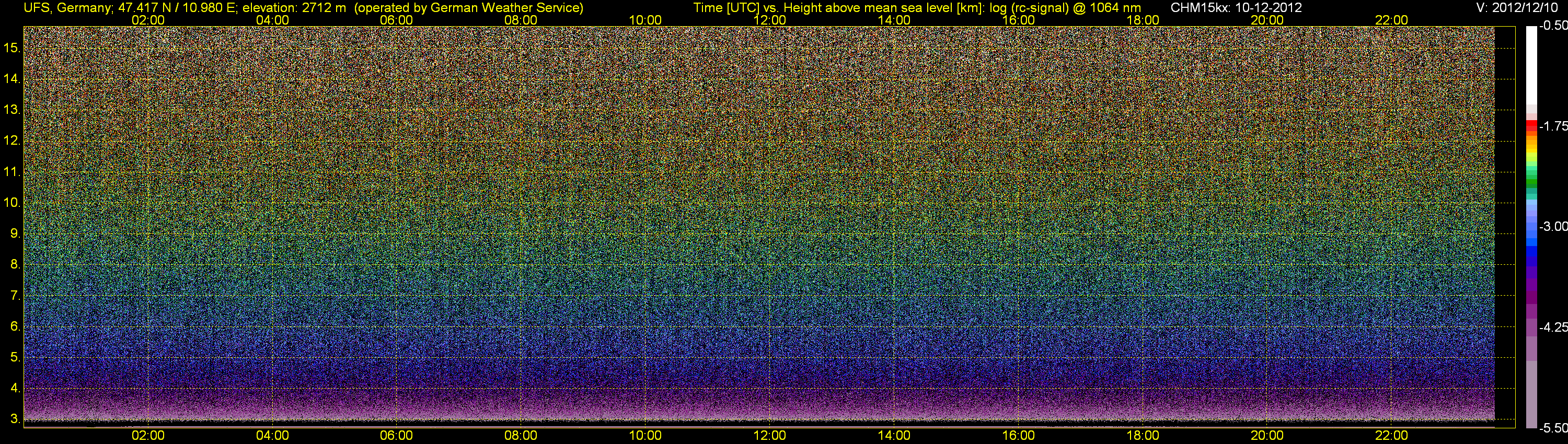The width and height of the screenshot is (1568, 444).
Task: Click the 18:00 label on top axis
Action: pyautogui.click(x=1143, y=20)
